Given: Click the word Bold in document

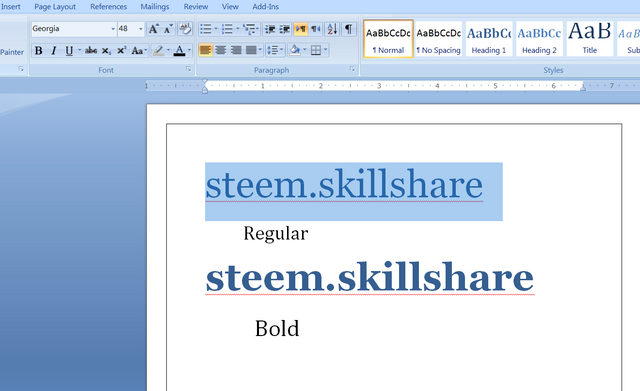Looking at the screenshot, I should click(x=277, y=328).
